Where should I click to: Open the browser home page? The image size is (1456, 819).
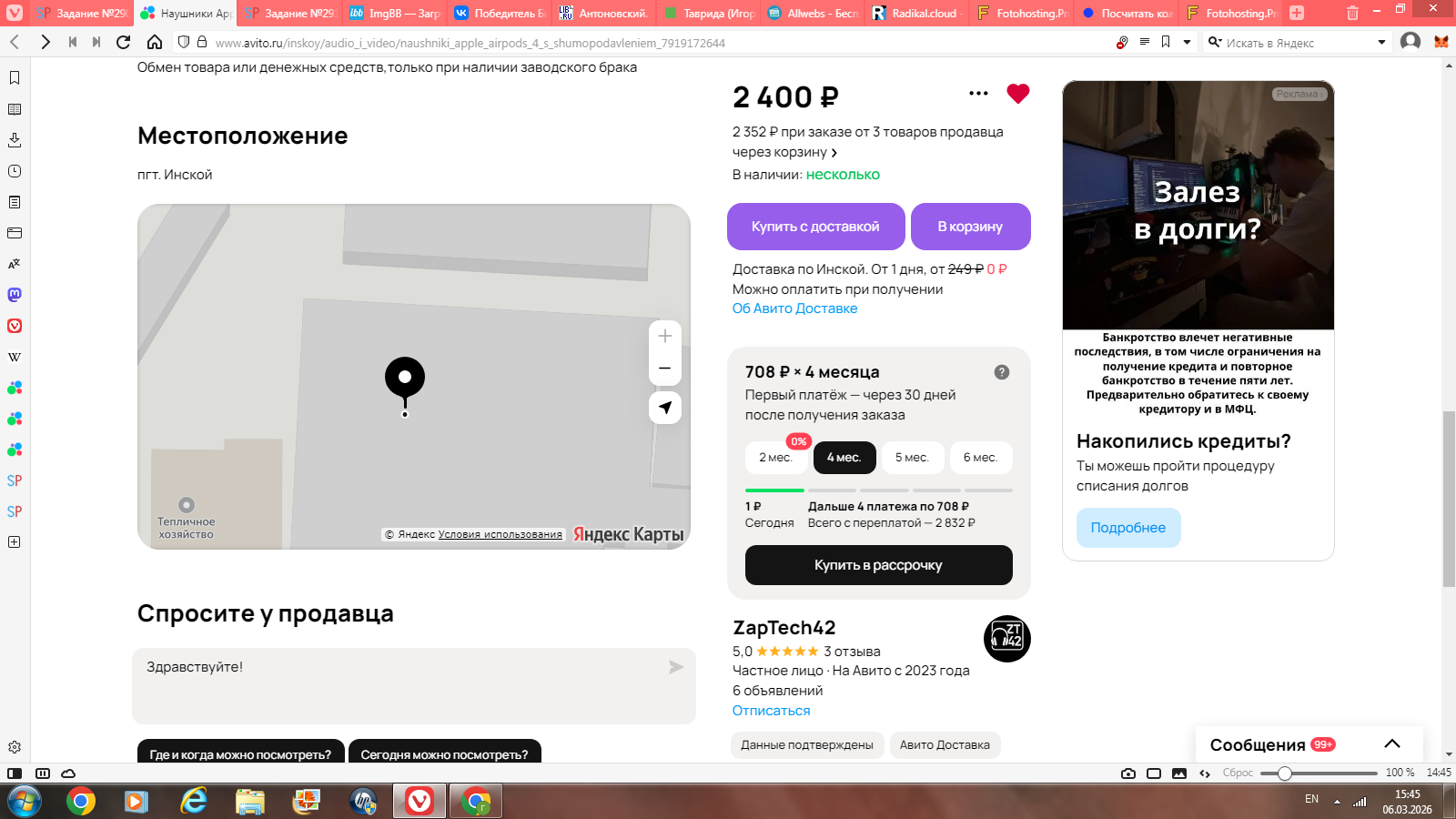click(155, 42)
